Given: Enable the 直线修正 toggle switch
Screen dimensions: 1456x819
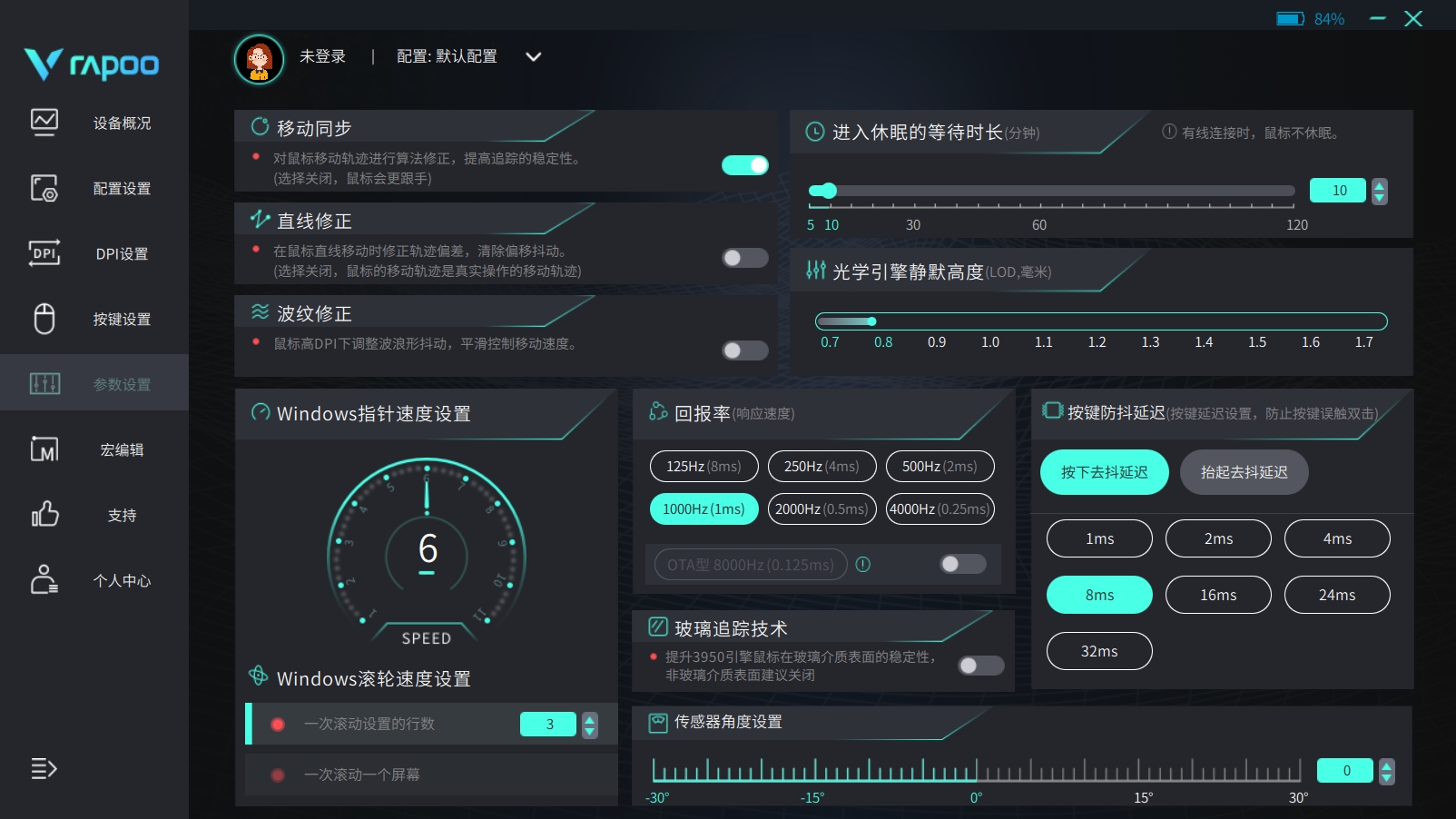Looking at the screenshot, I should point(745,258).
